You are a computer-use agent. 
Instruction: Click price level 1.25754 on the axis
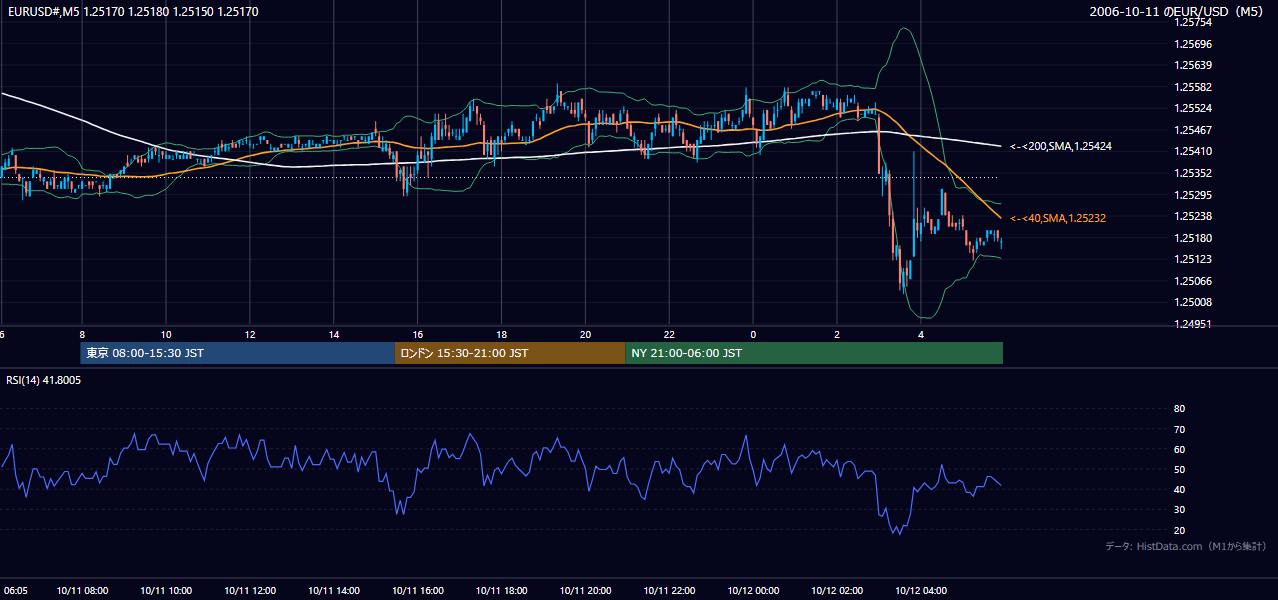tap(1193, 22)
